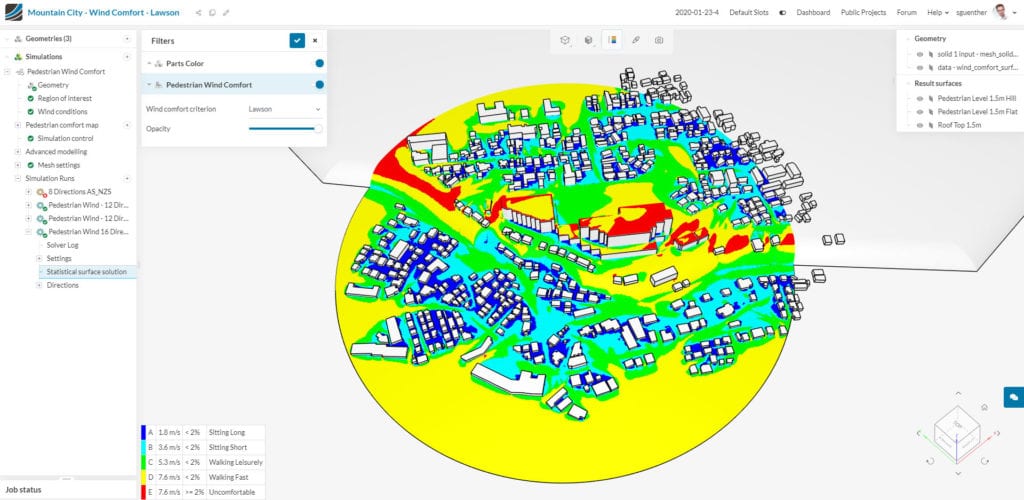Select Statistical surface solution
This screenshot has height=500, width=1024.
tap(87, 272)
